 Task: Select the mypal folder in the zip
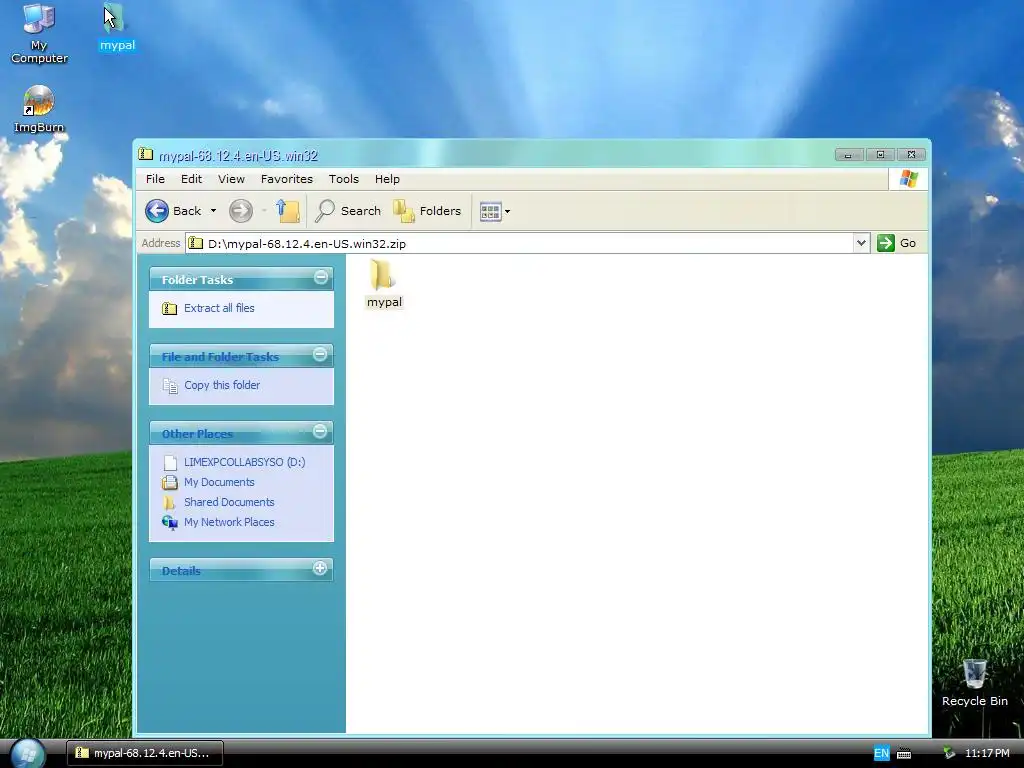(384, 283)
